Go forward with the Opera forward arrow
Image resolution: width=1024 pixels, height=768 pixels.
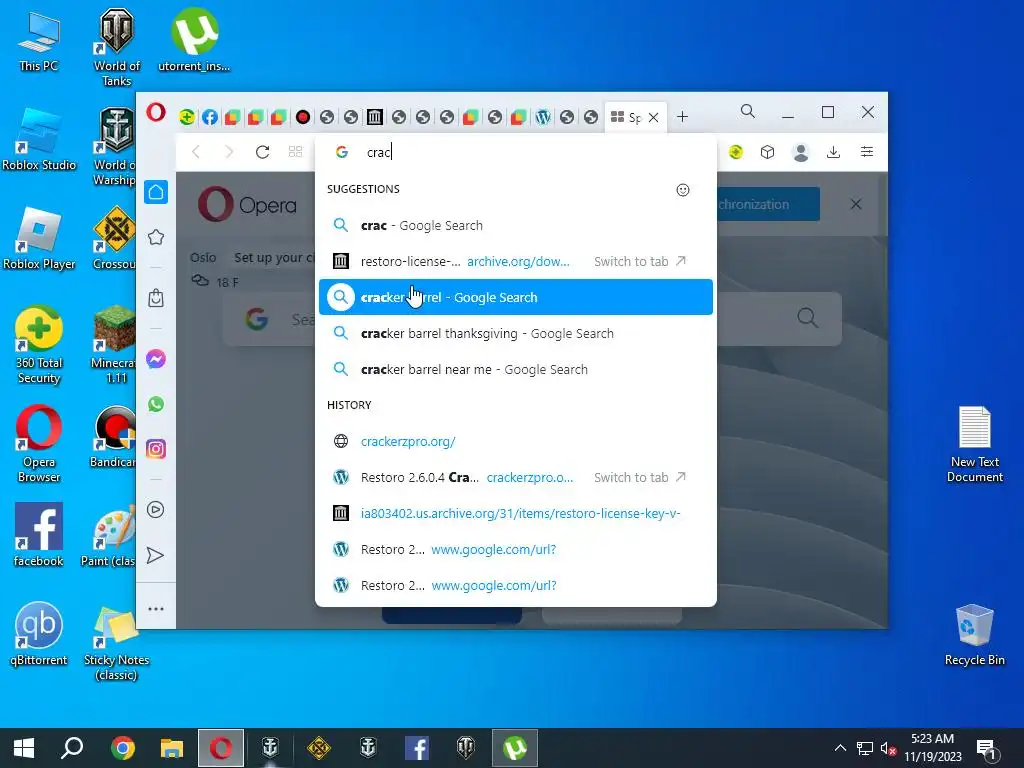tap(229, 152)
